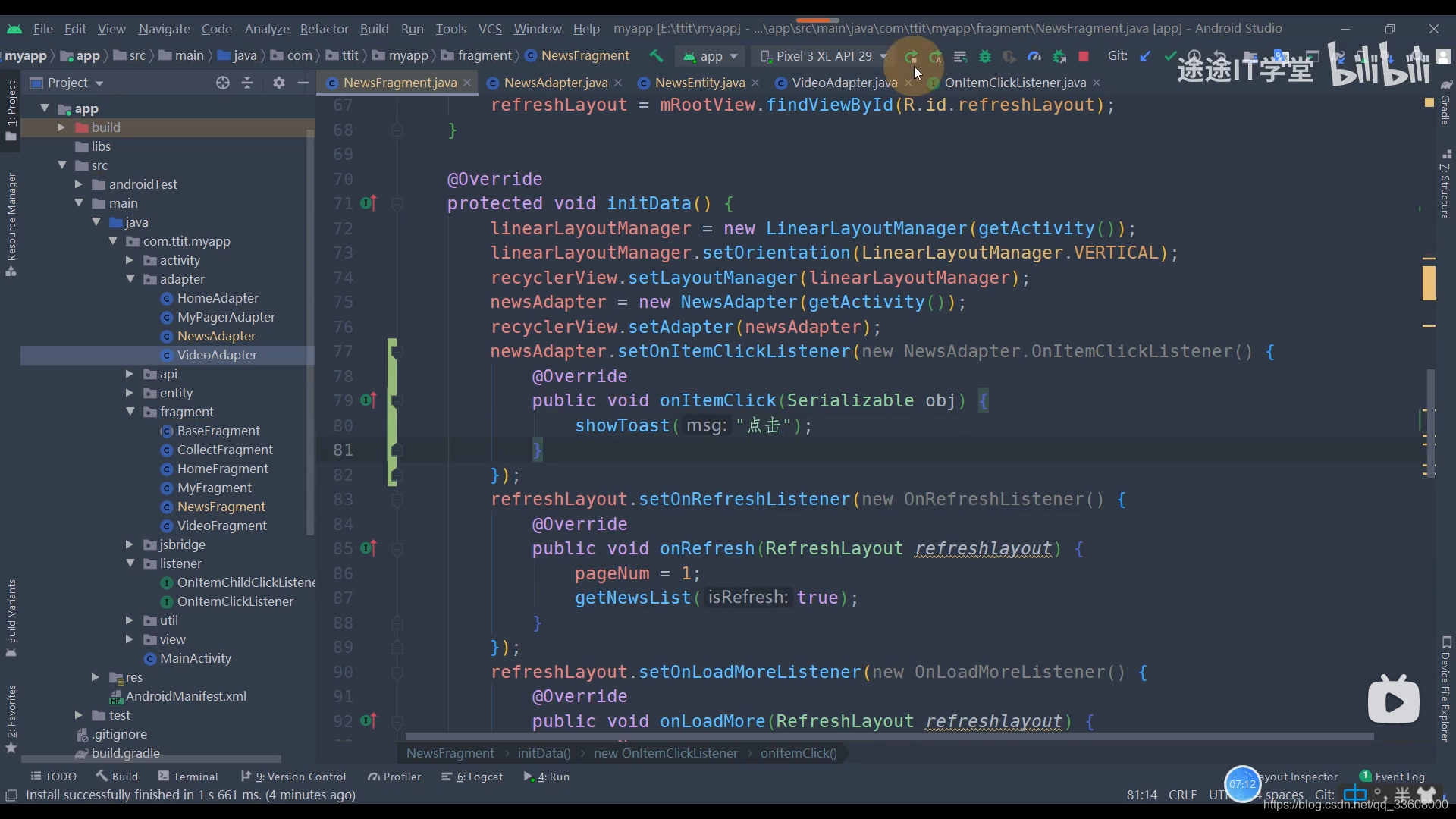
Task: Collapse the listener package
Action: coord(130,563)
